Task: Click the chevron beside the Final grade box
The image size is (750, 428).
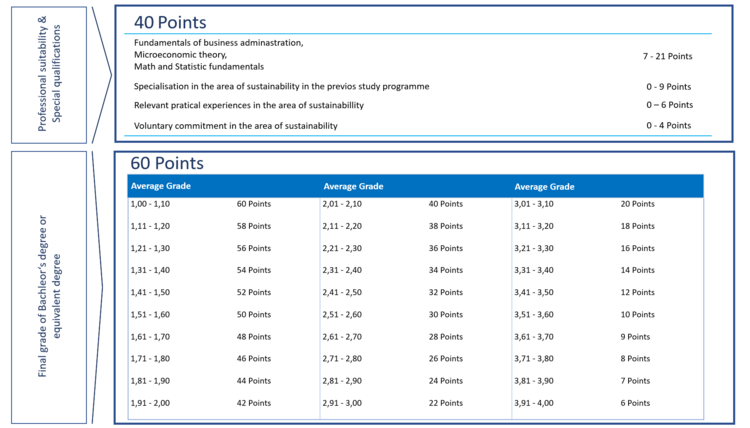Action: click(x=101, y=287)
